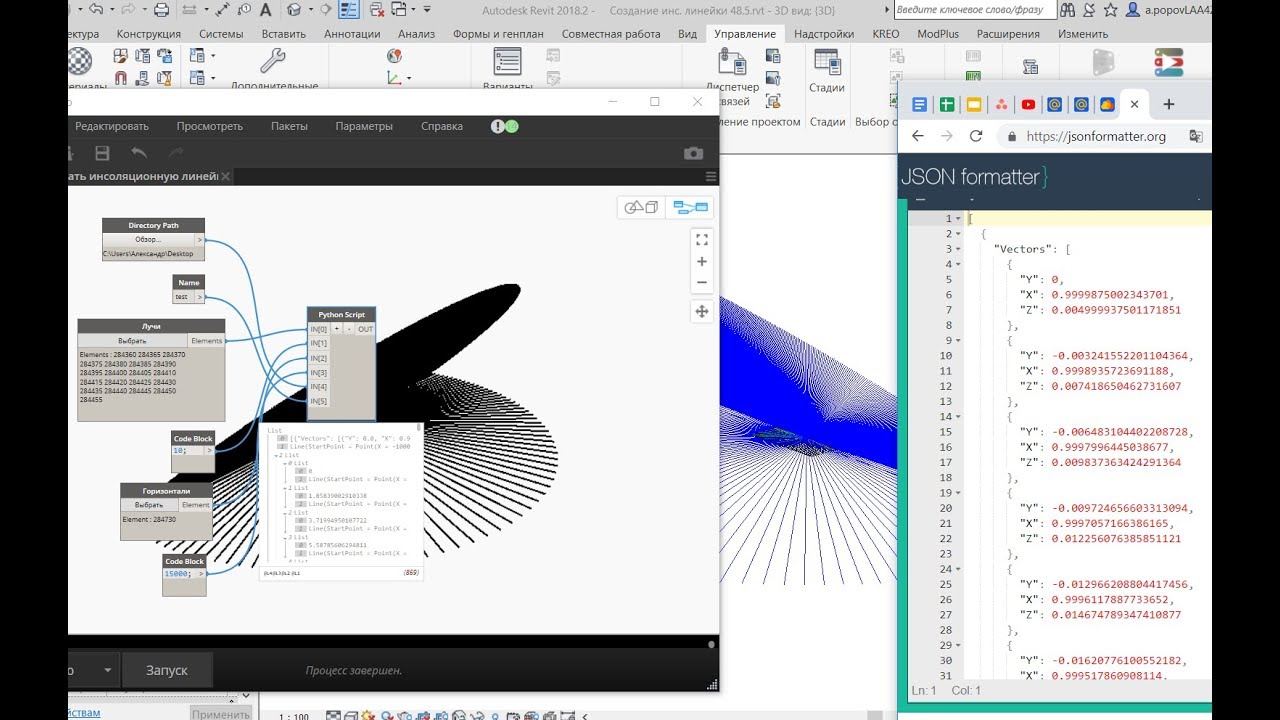Click the Dynamo save icon
This screenshot has width=1280, height=720.
click(x=102, y=153)
